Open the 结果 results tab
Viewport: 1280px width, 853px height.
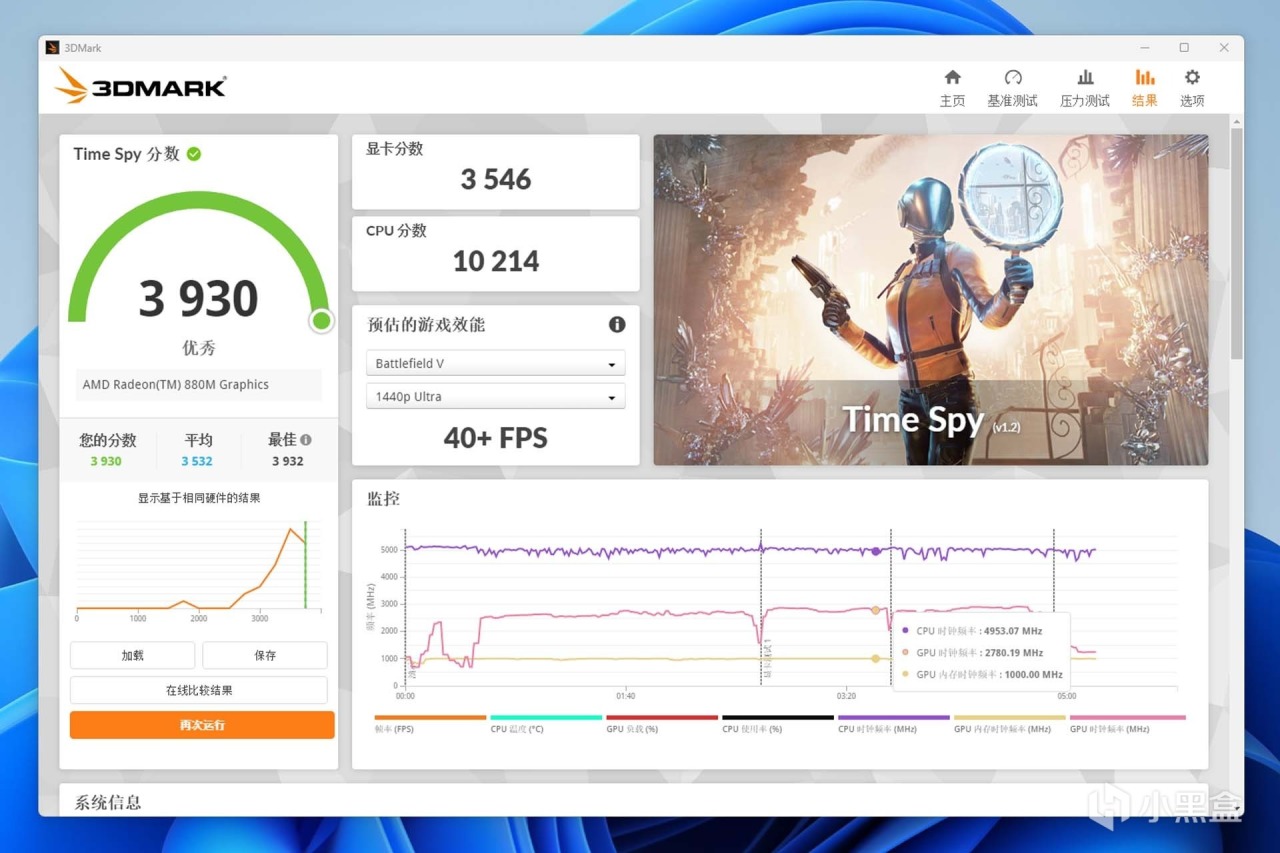point(1145,88)
